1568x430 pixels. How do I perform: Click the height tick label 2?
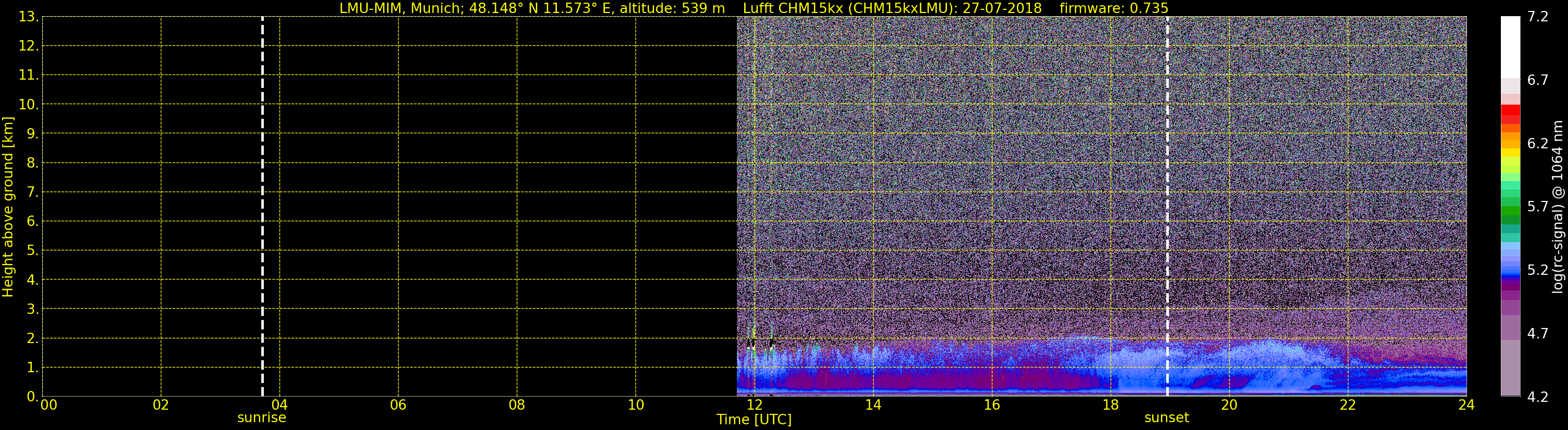(x=32, y=339)
